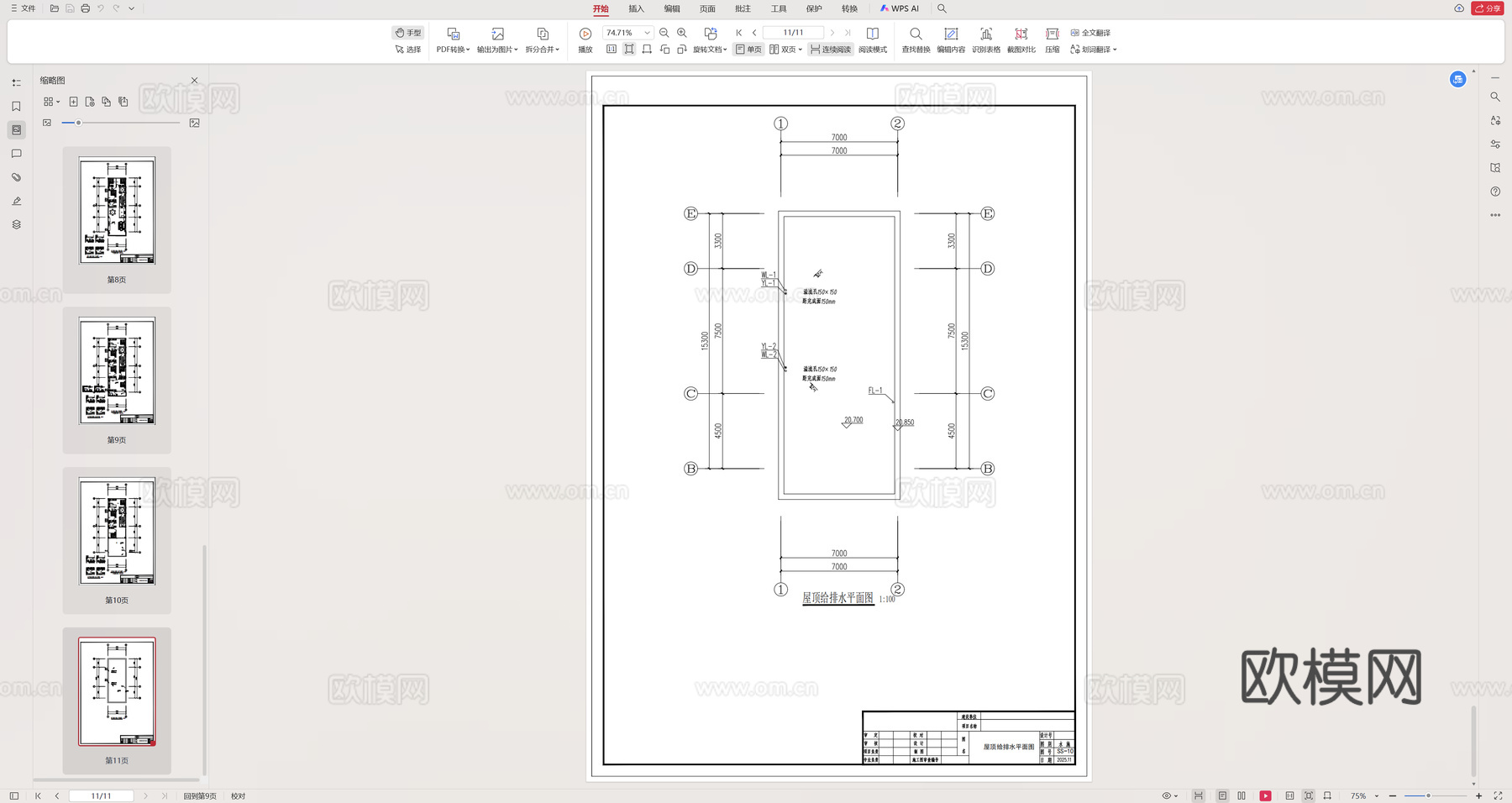Click the edit content icon
The image size is (1512, 803).
(x=951, y=34)
